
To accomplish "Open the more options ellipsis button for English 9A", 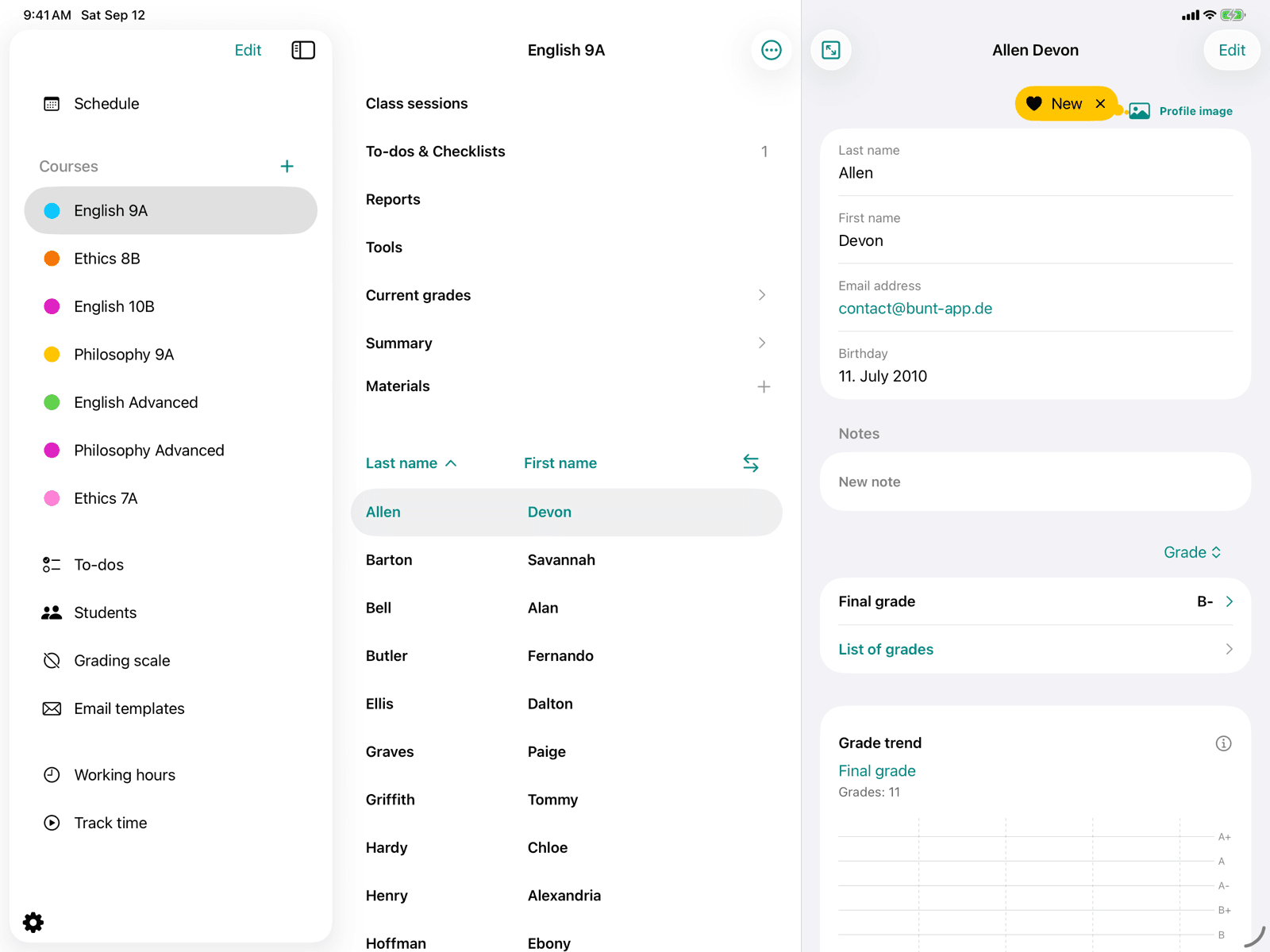I will tap(772, 50).
